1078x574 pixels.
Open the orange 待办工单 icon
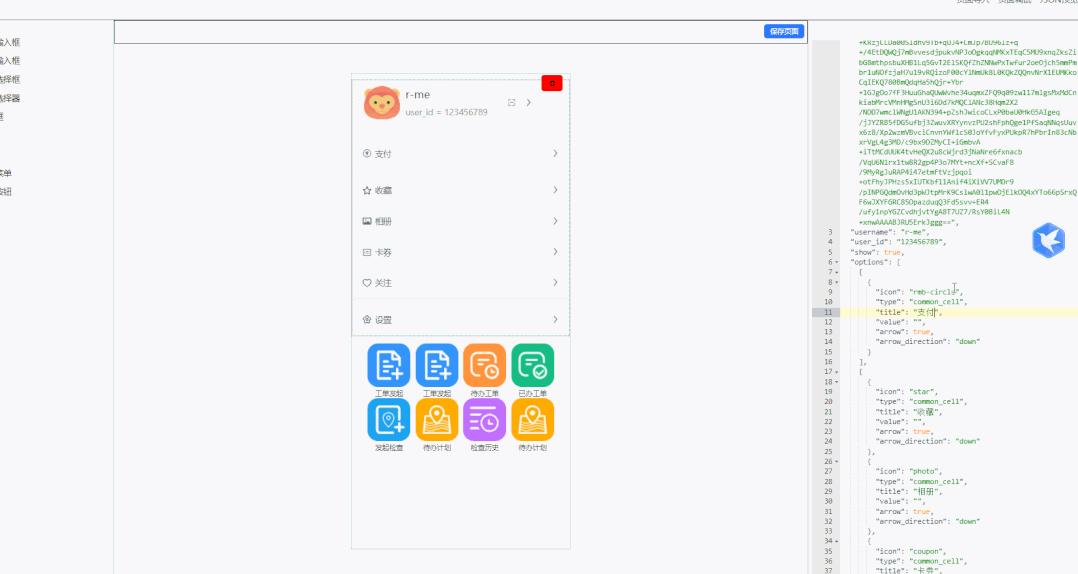tap(485, 365)
